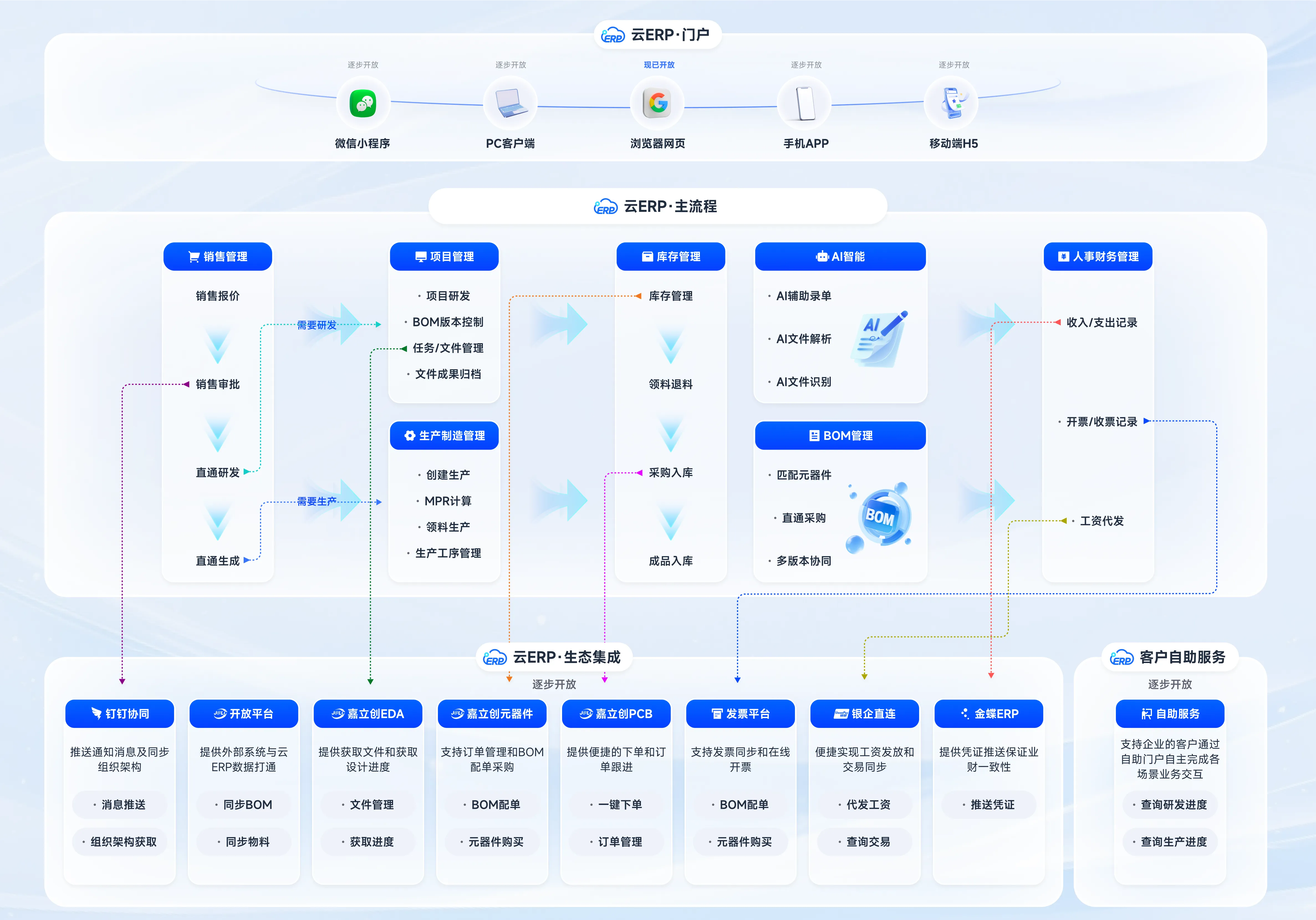Select the 嘉立创EDA integration header
The height and width of the screenshot is (920, 1316).
tap(368, 714)
